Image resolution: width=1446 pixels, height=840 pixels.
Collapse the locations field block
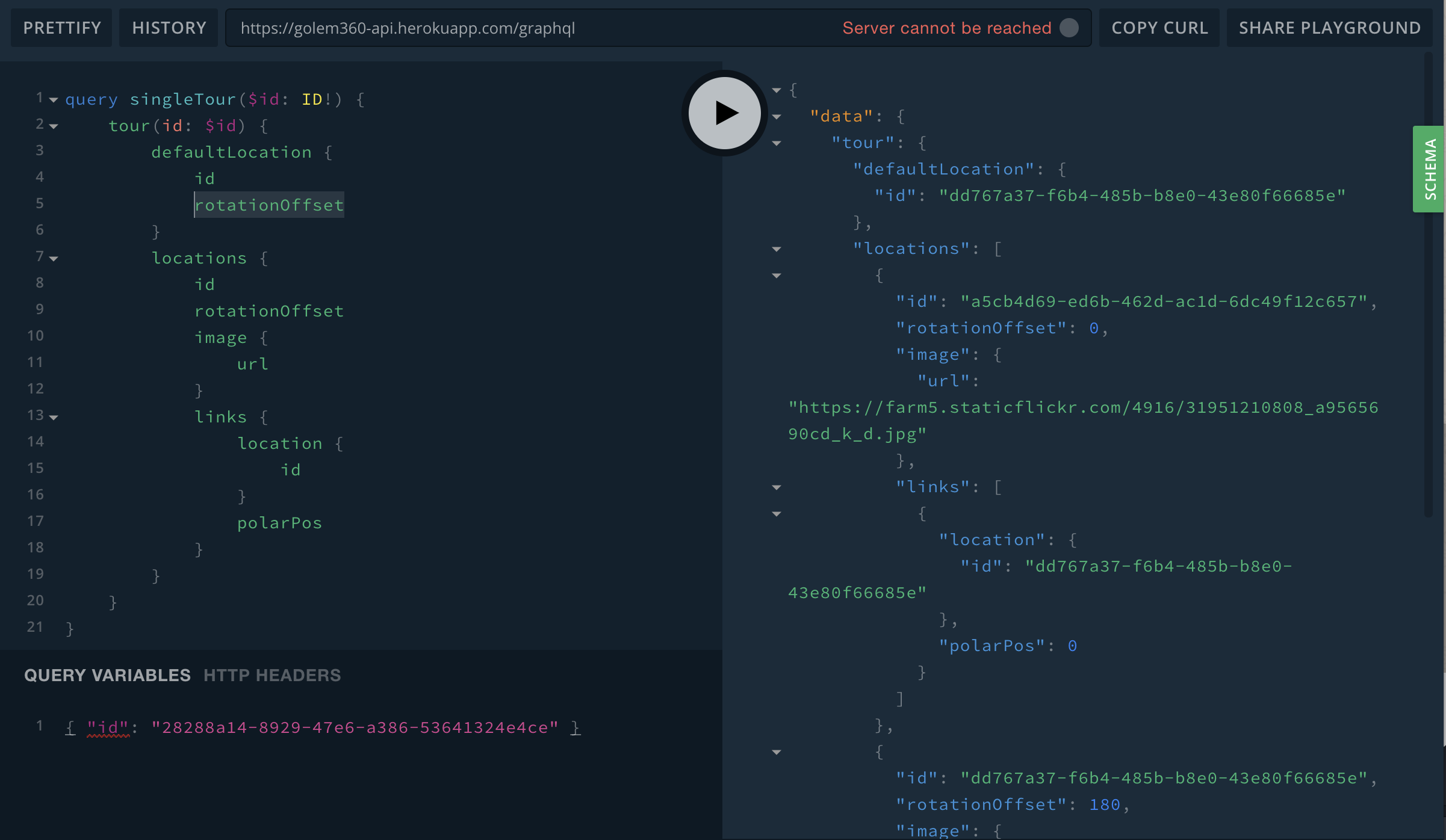tap(54, 258)
